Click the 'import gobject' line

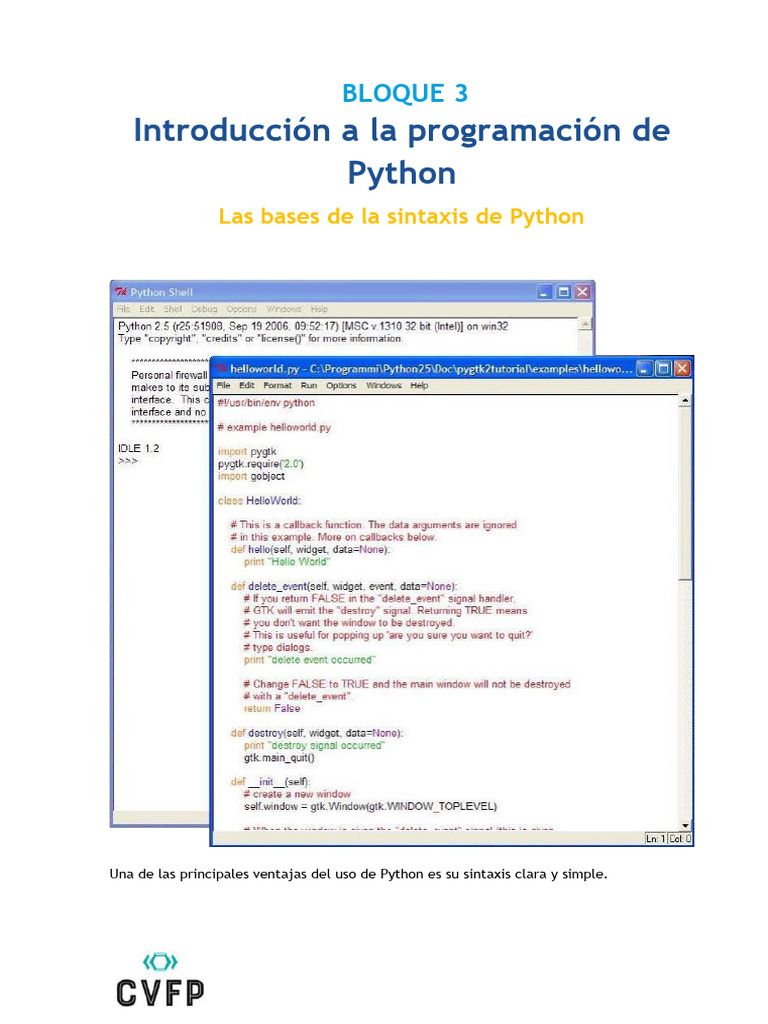click(251, 477)
